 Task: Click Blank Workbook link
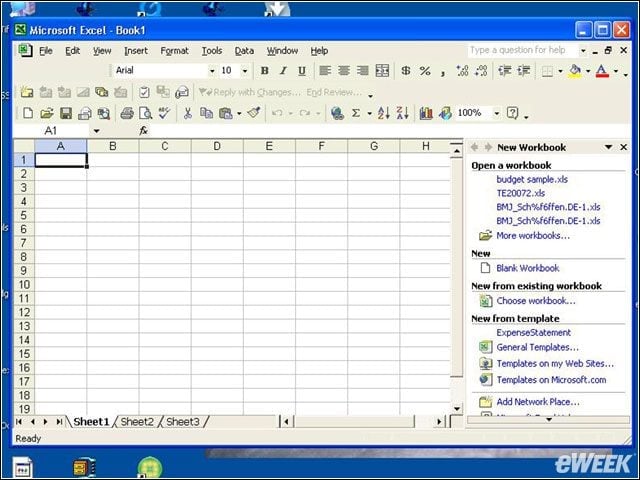(x=527, y=268)
